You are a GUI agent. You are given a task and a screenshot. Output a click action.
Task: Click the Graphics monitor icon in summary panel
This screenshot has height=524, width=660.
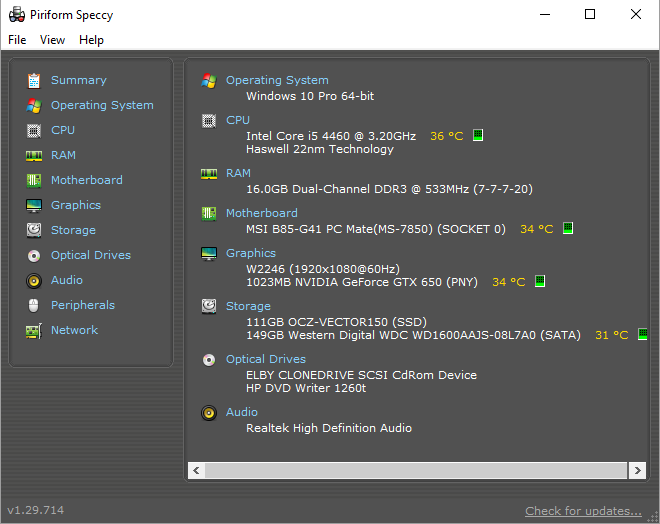coord(209,253)
